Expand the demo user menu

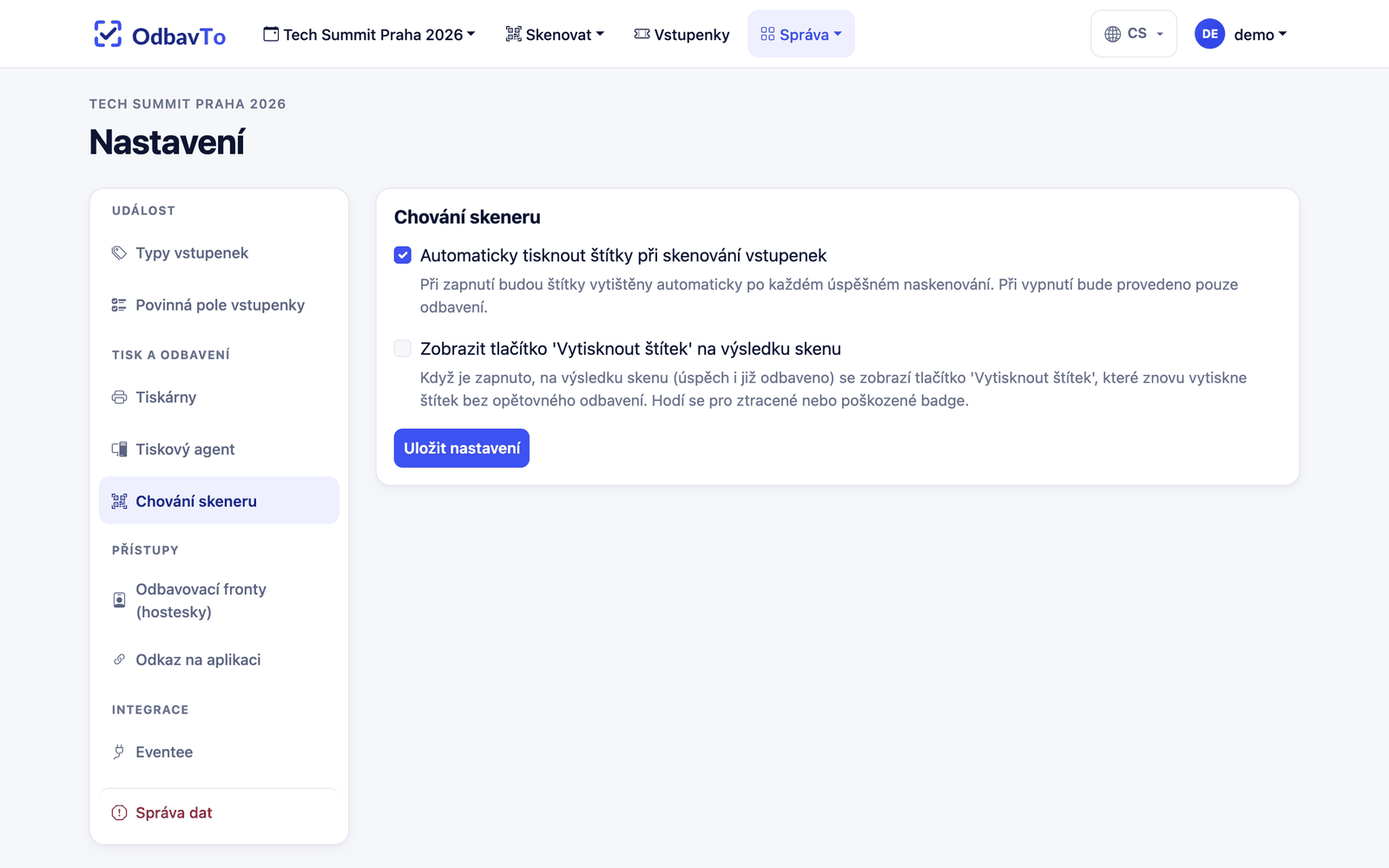point(1241,34)
